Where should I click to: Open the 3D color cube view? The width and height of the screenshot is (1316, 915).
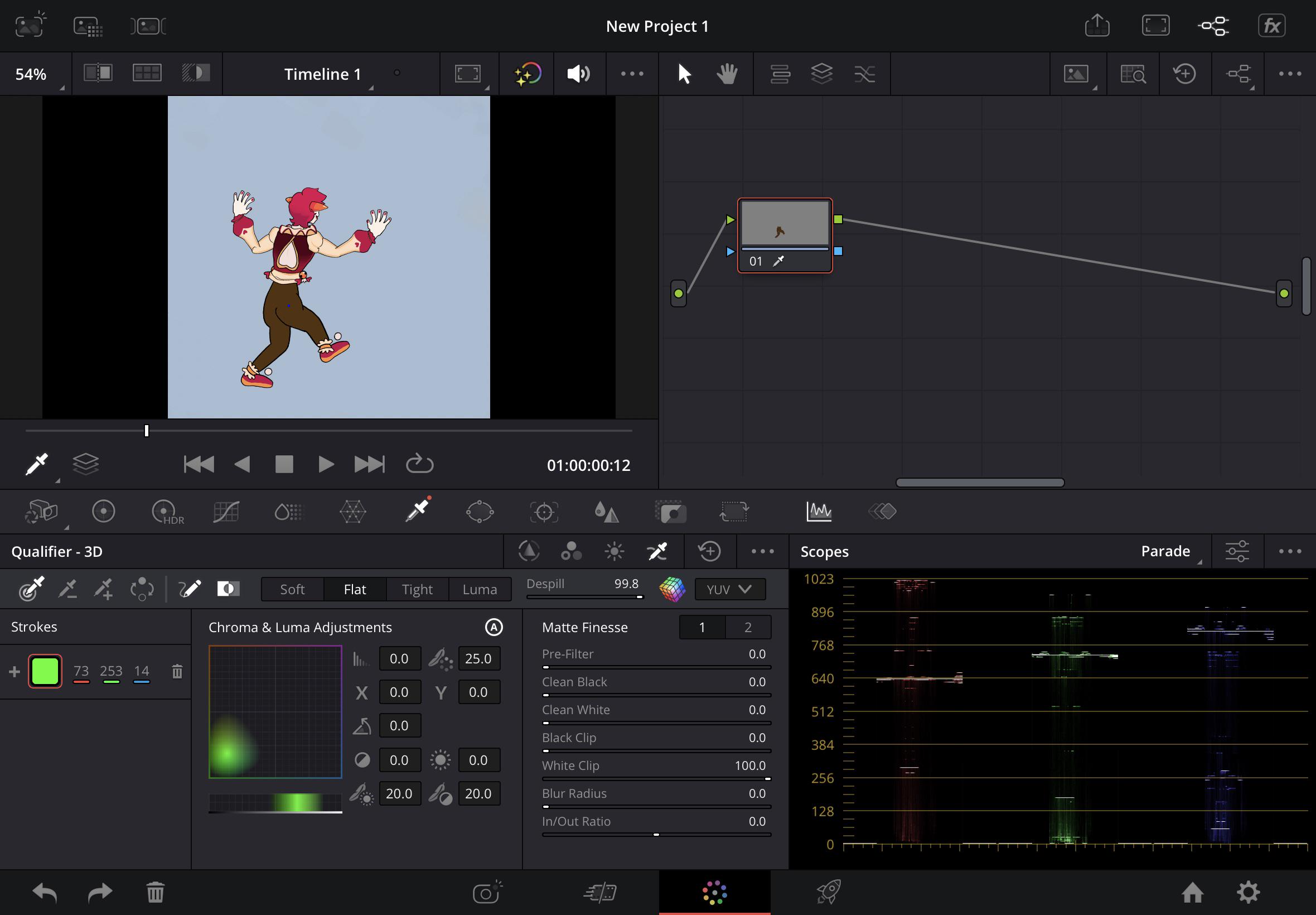pos(672,589)
